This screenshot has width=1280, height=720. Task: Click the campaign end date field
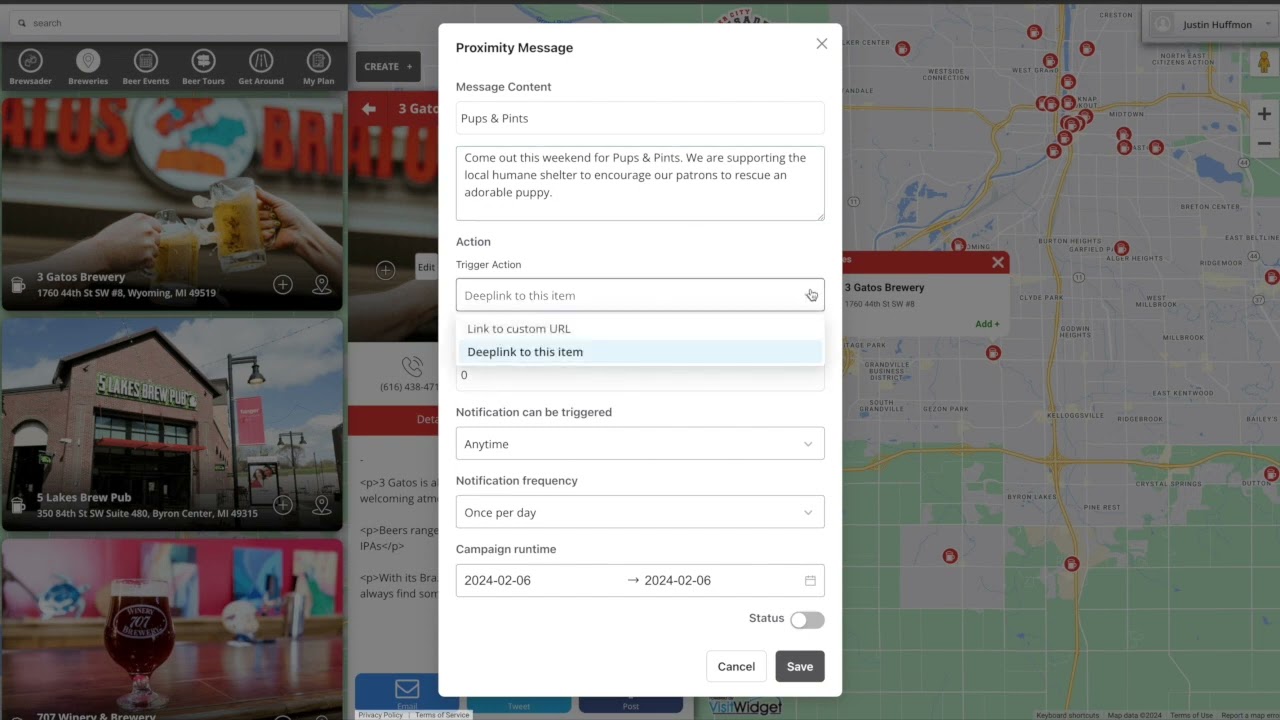[x=677, y=581]
